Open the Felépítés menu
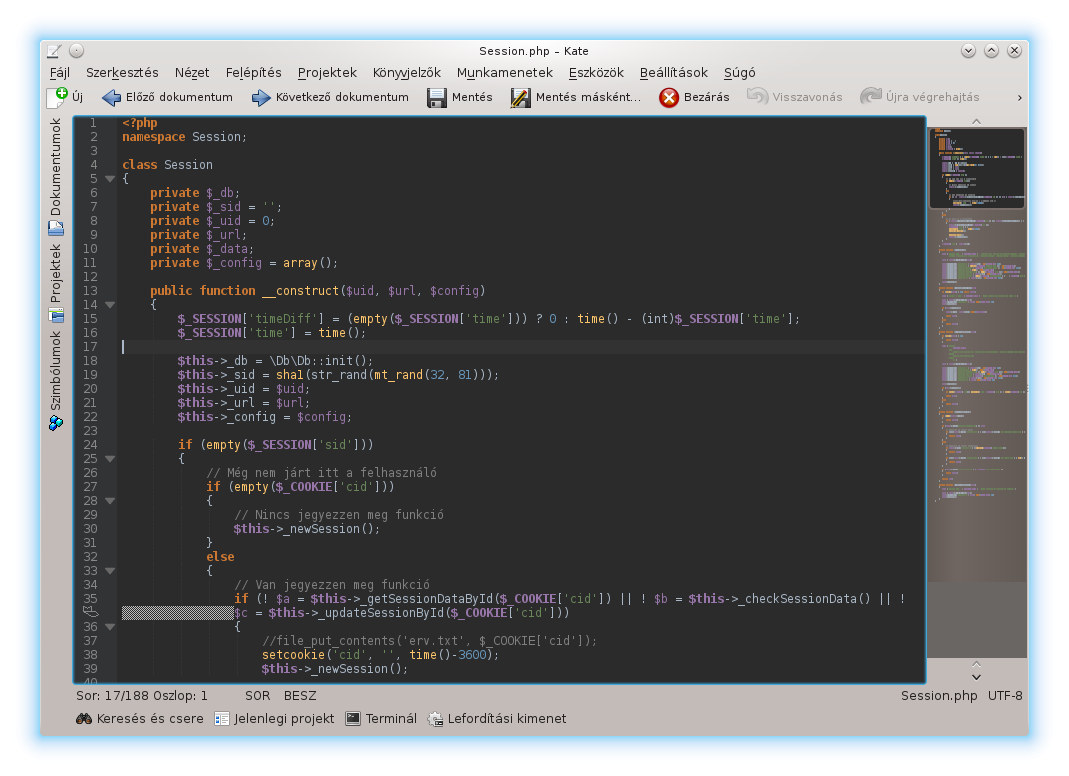The width and height of the screenshot is (1069, 776). pos(253,72)
